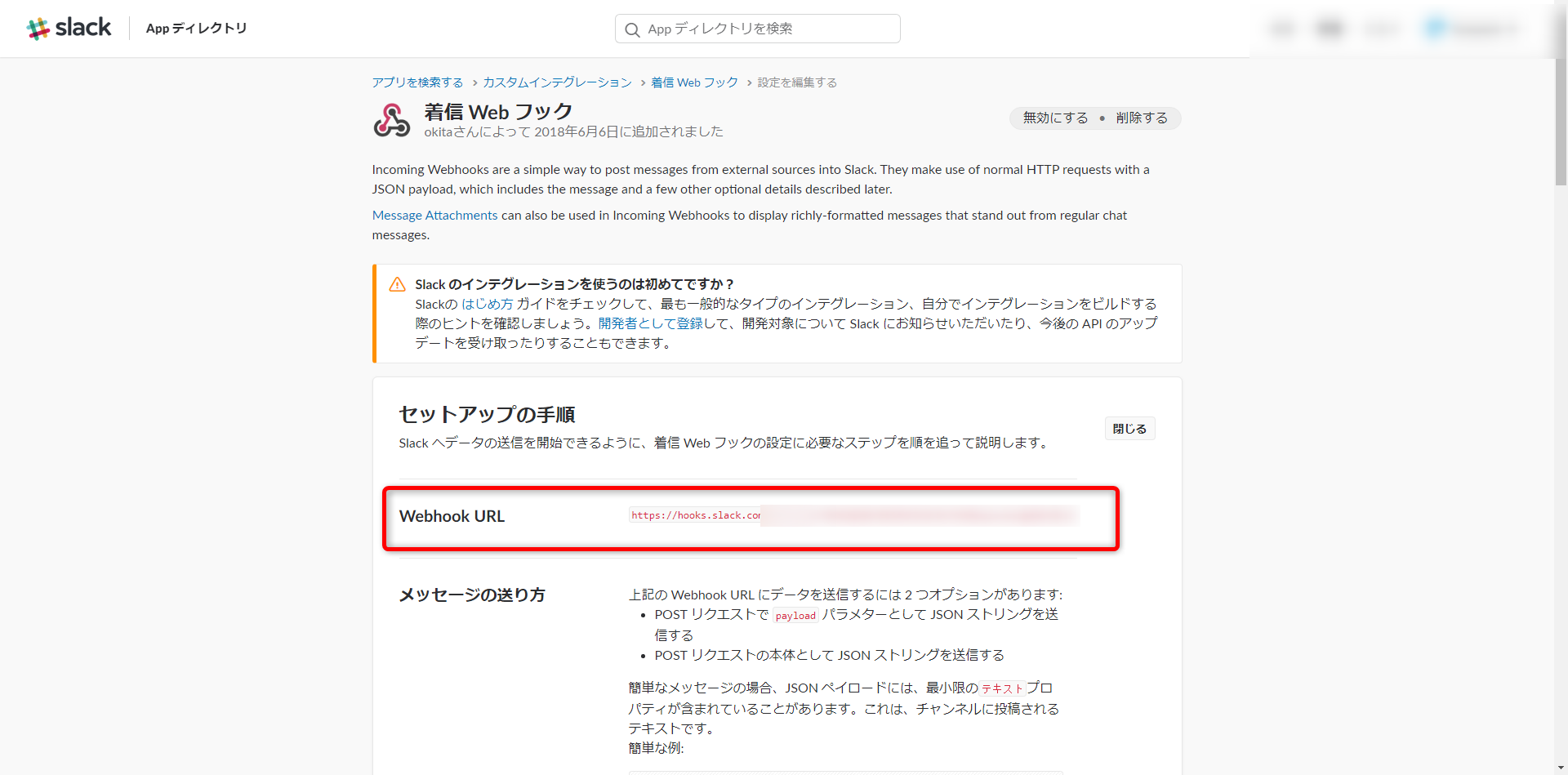Go to アプリを検索する breadcrumb
The width and height of the screenshot is (1568, 775).
[x=417, y=82]
